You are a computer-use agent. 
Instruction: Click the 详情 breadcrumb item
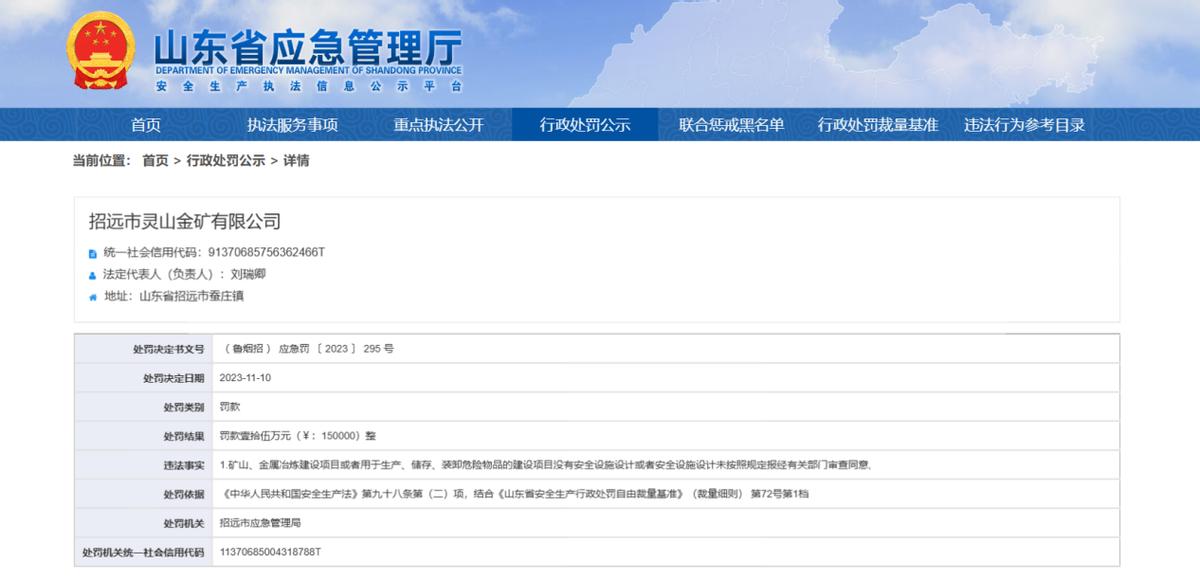point(296,160)
